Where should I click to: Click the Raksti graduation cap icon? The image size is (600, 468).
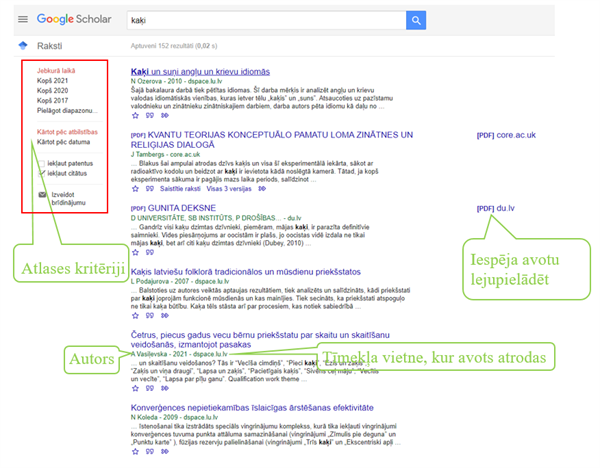click(22, 46)
